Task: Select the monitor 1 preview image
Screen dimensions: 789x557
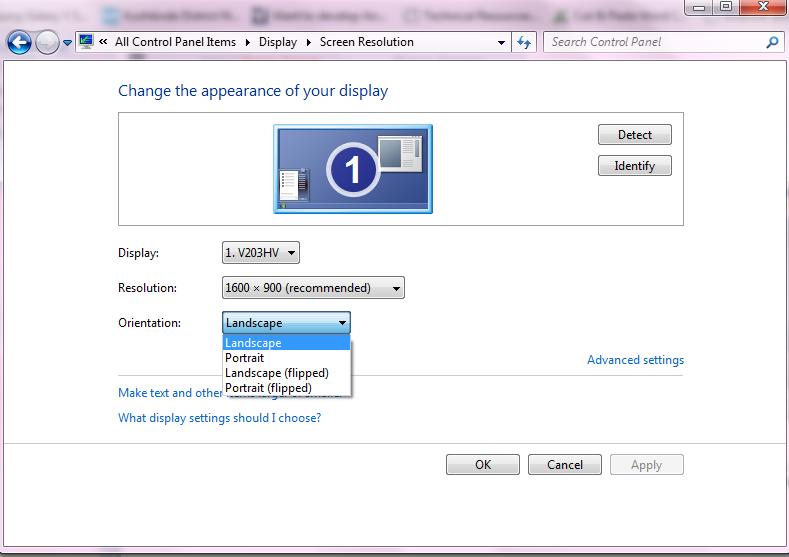Action: (352, 169)
